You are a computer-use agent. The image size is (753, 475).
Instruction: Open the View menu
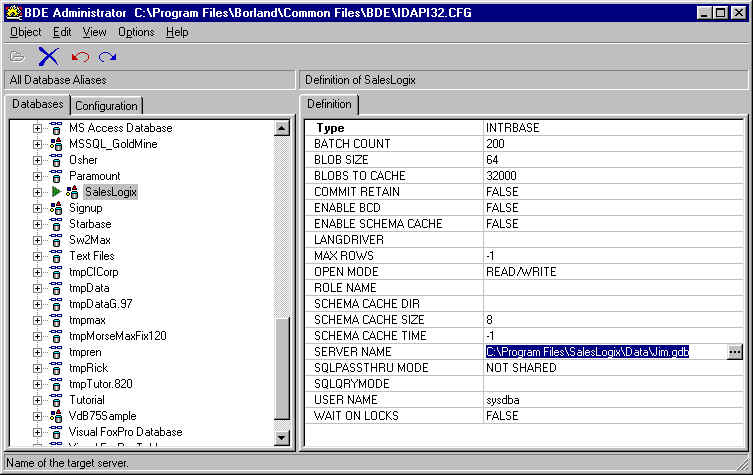click(x=94, y=32)
